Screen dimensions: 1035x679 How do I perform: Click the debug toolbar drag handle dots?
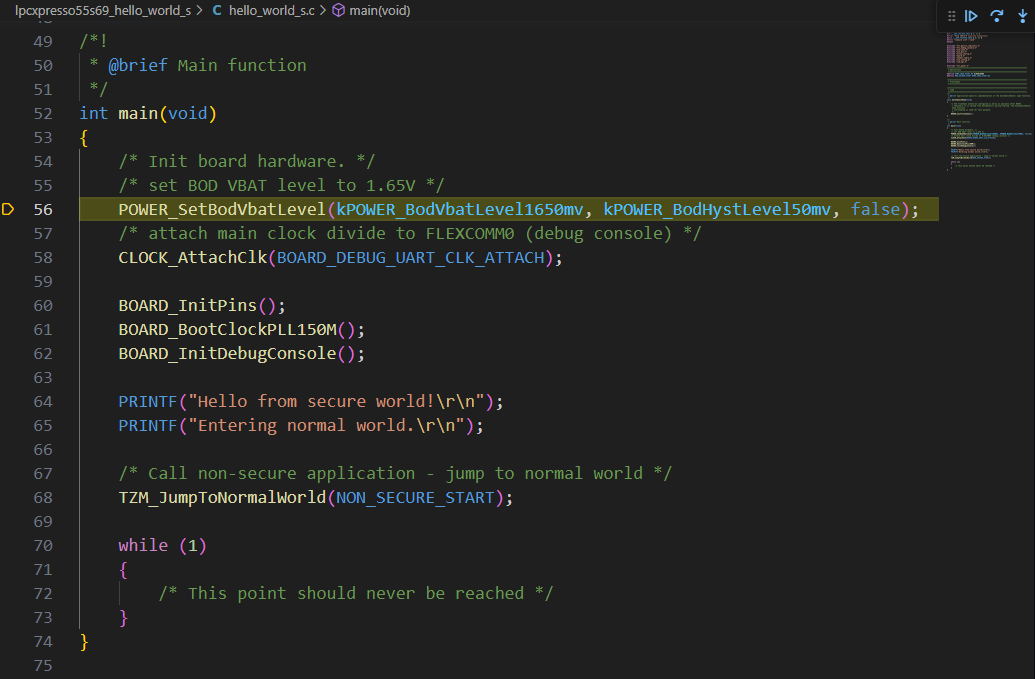tap(951, 15)
